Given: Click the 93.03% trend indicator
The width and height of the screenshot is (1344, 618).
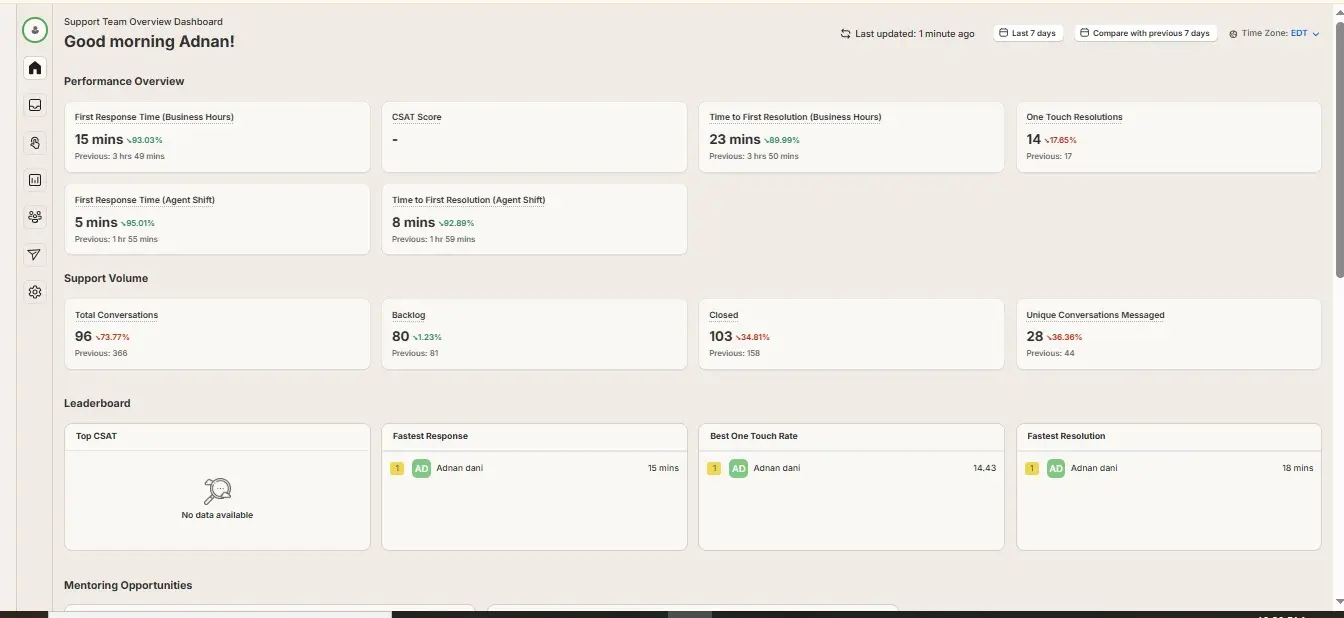Looking at the screenshot, I should [143, 141].
